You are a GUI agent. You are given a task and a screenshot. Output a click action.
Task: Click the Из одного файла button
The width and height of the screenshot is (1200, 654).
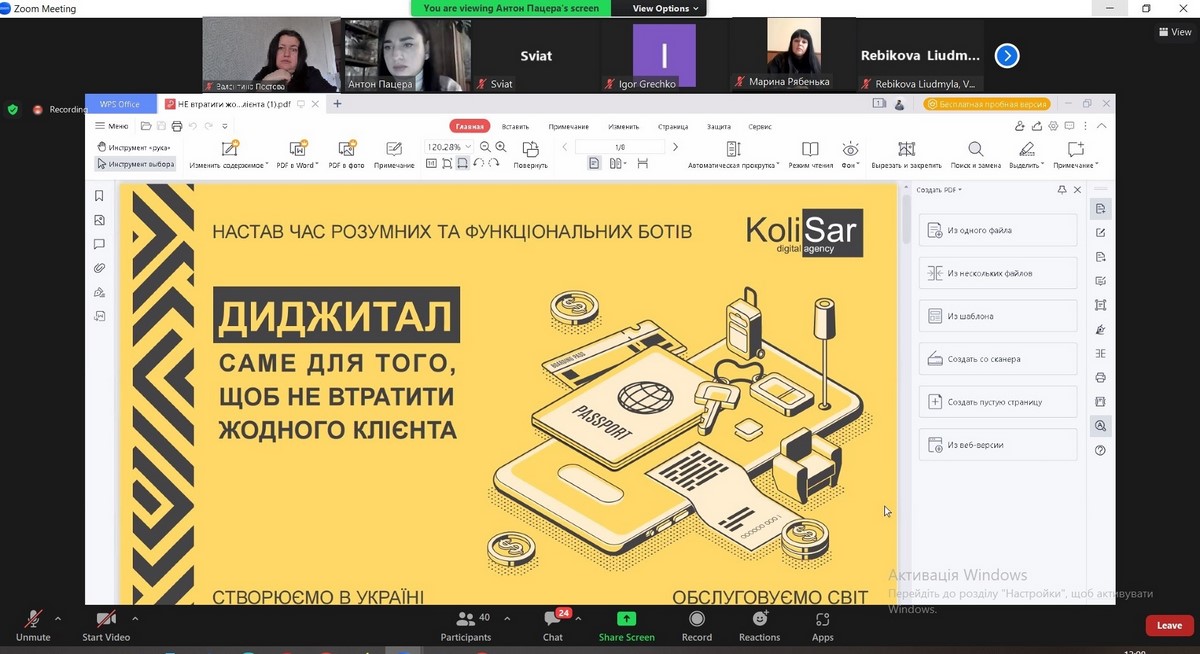pos(998,230)
